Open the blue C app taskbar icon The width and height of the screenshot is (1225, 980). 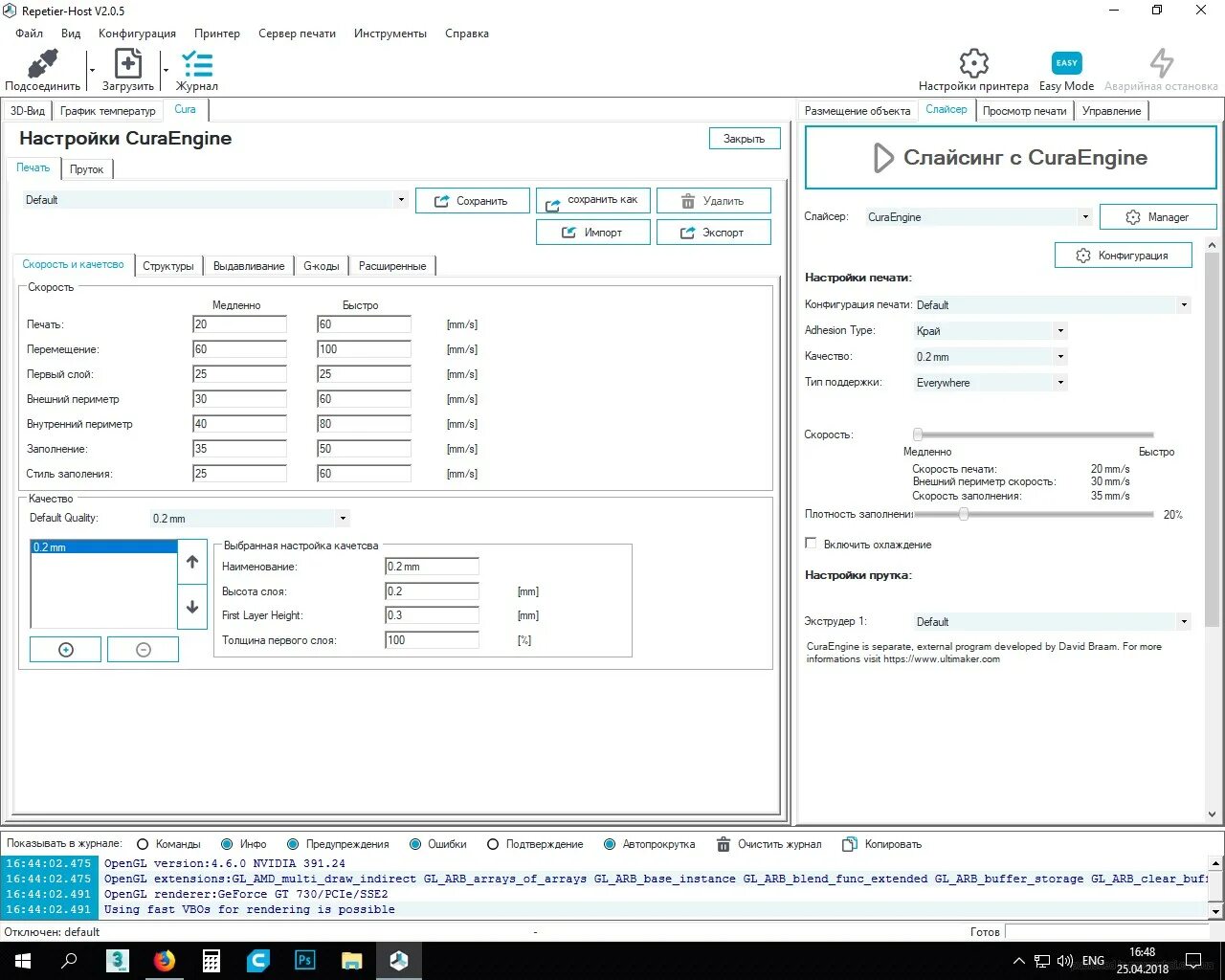258,960
